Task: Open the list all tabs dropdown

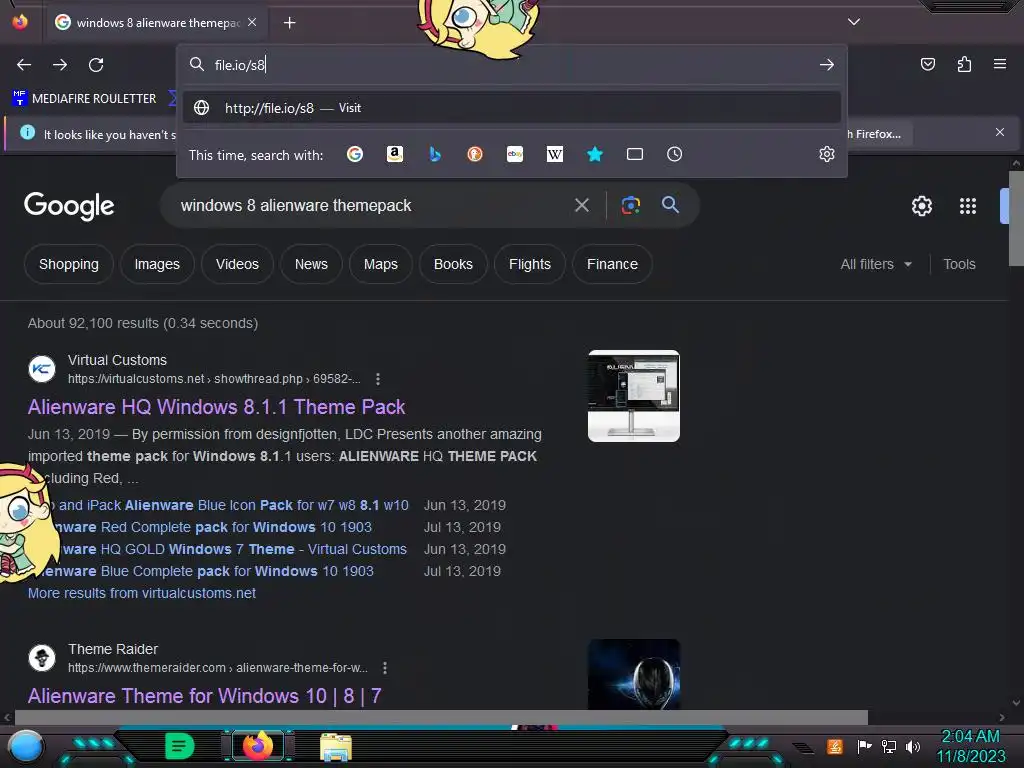Action: click(854, 22)
